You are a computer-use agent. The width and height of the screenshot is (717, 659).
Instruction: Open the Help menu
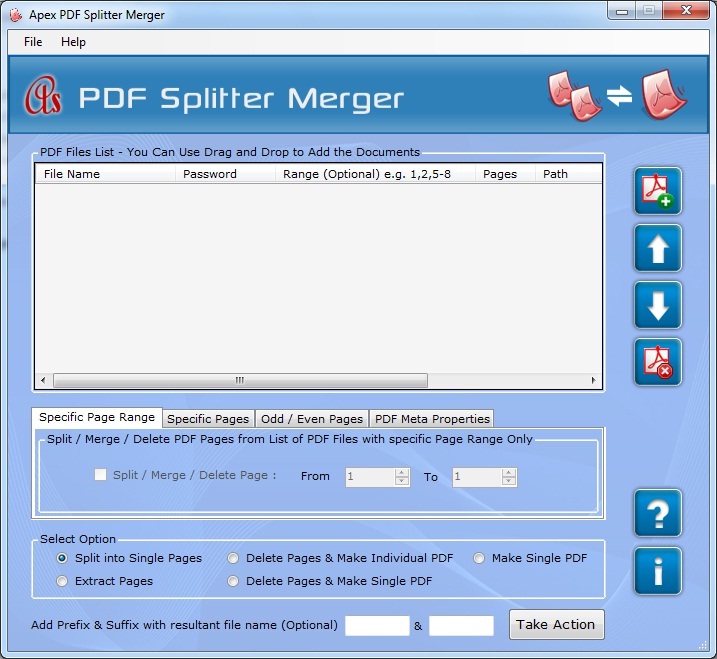(73, 42)
